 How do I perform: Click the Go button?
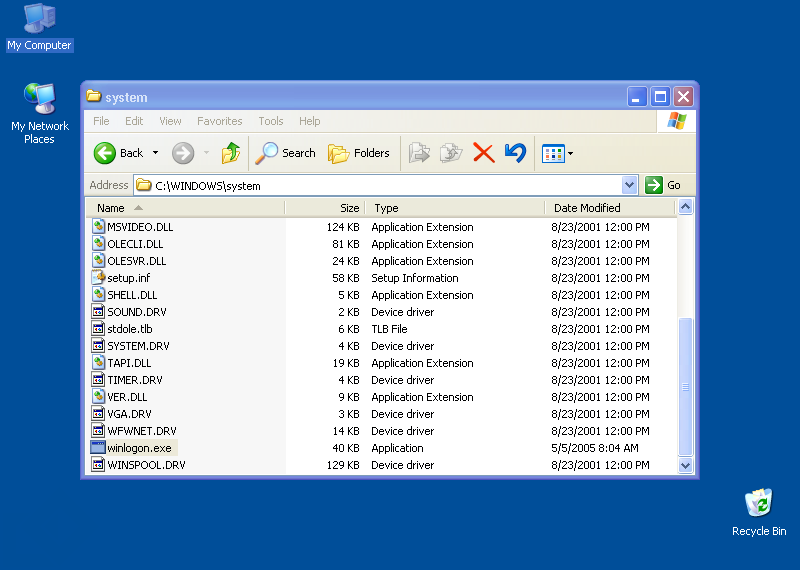[663, 185]
